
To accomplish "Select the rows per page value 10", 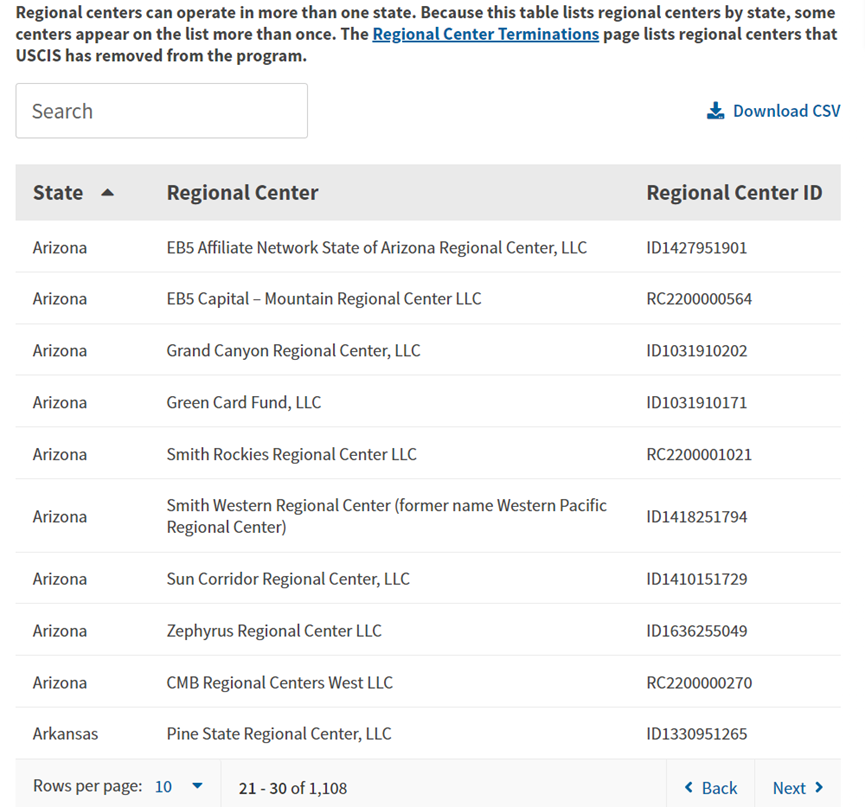I will (x=163, y=787).
